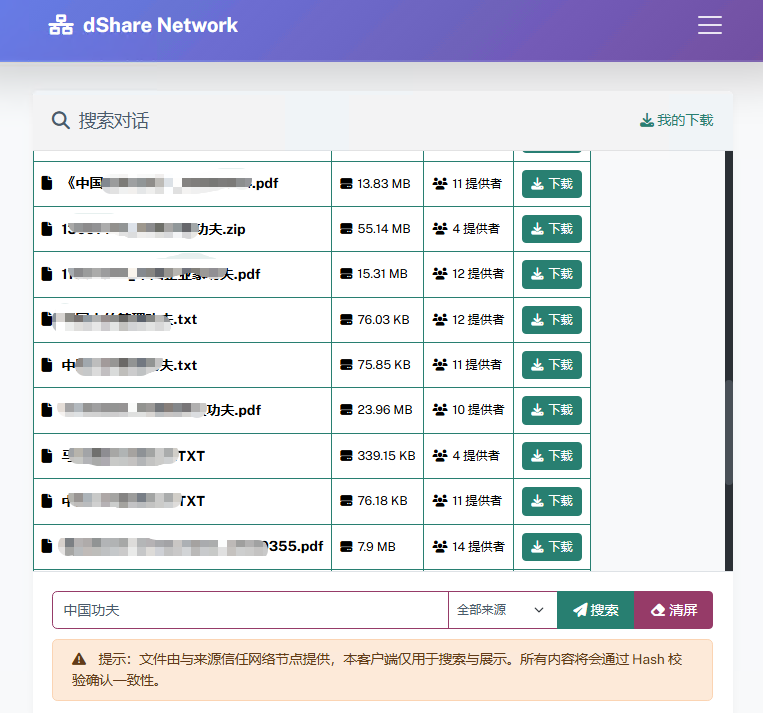Image resolution: width=763 pixels, height=713 pixels.
Task: Click storage icon next to 23.96 MB
Action: [347, 410]
